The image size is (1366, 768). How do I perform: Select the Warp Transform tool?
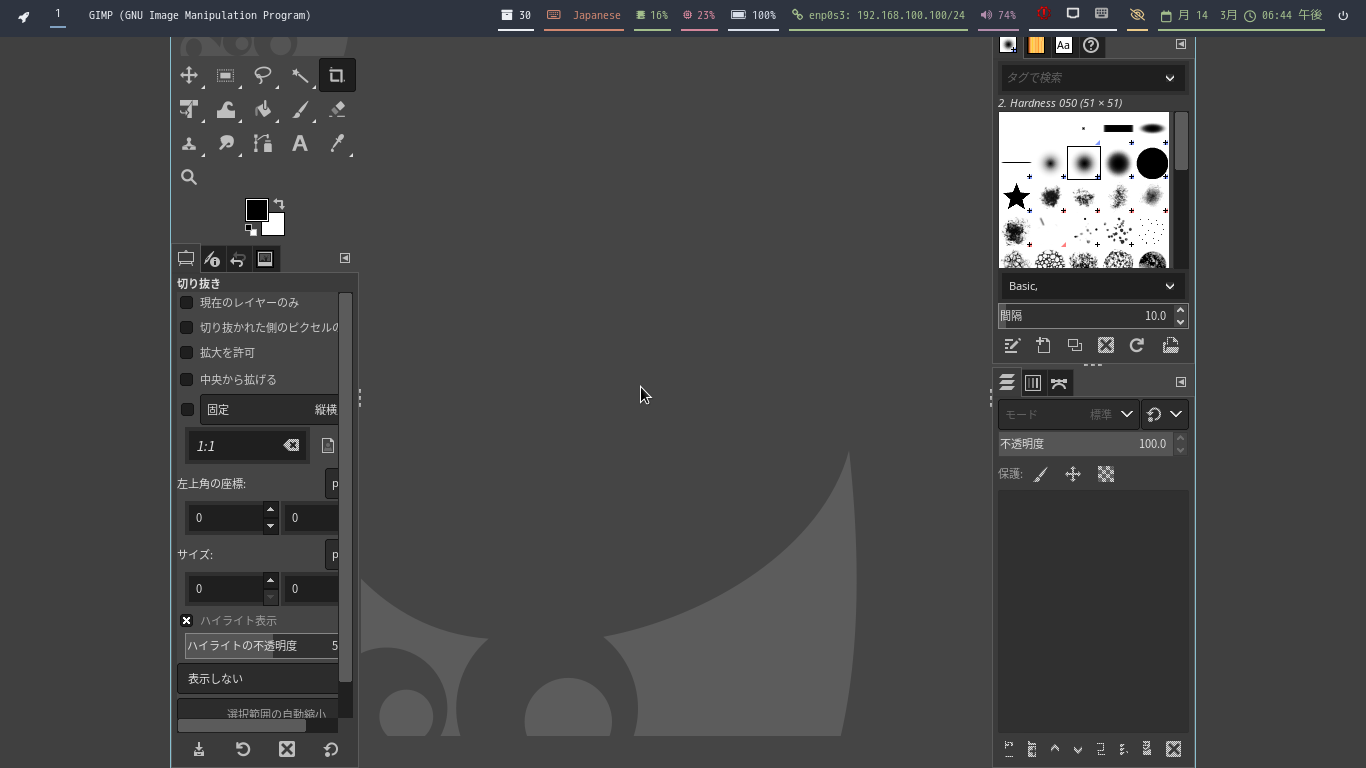click(x=226, y=110)
